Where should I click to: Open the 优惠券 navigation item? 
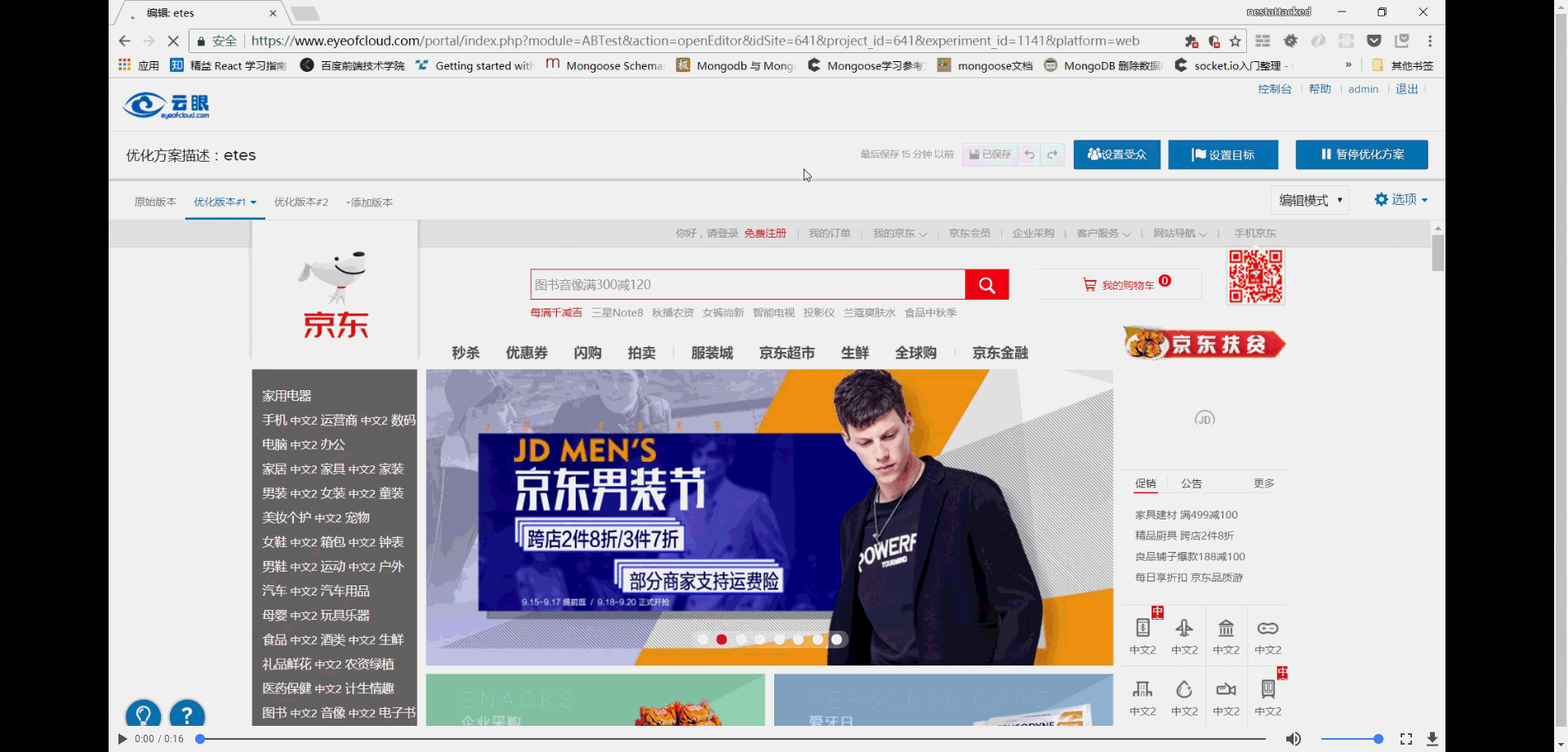click(527, 353)
